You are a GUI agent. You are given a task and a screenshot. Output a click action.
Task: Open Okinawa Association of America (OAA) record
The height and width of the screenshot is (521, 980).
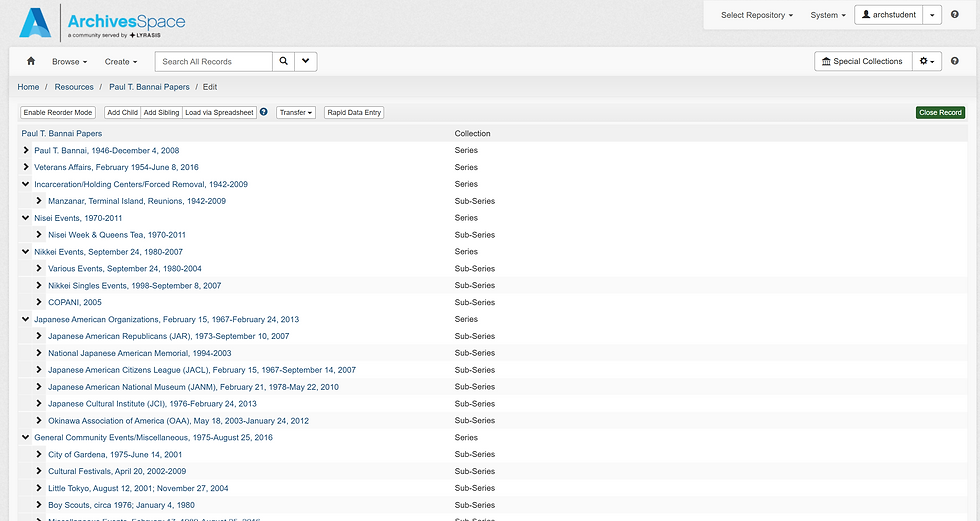[179, 420]
